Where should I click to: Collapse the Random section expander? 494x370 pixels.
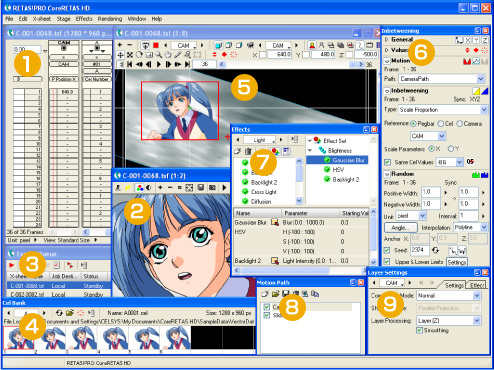[387, 174]
